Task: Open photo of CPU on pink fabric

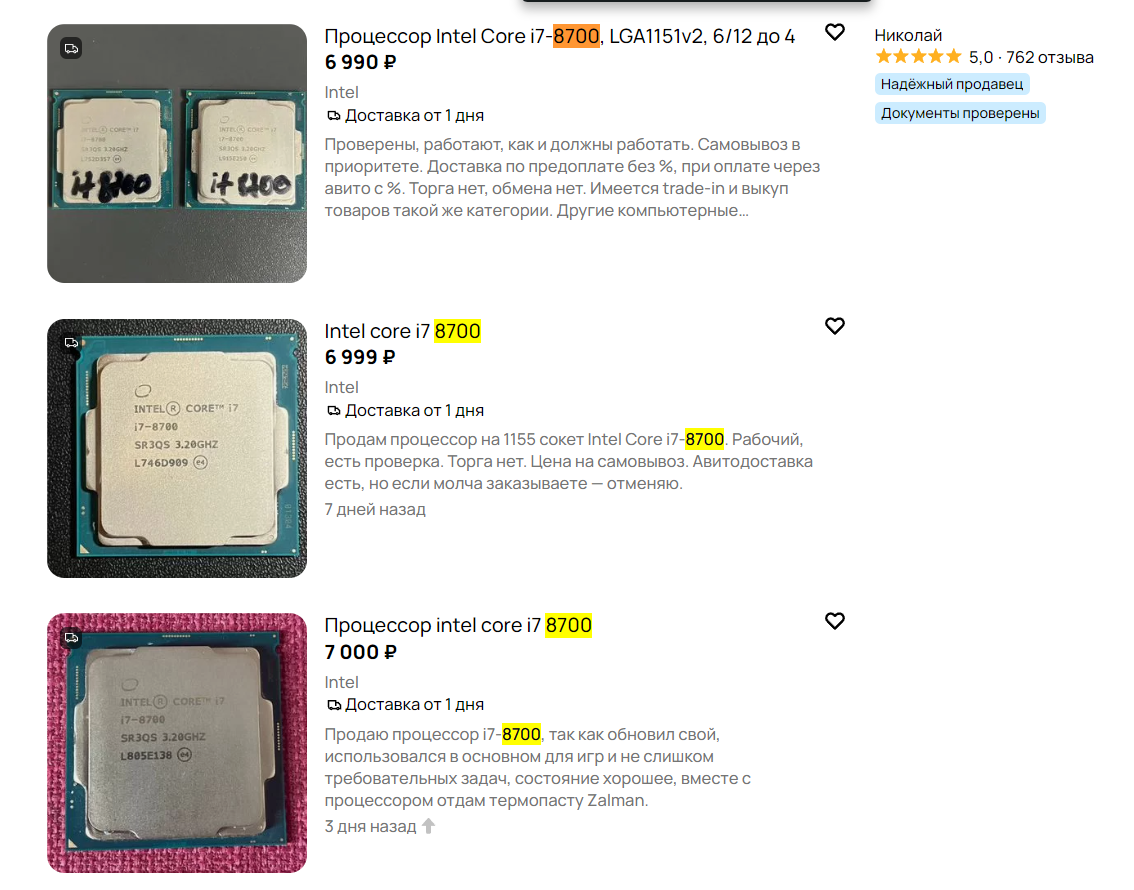Action: (177, 743)
